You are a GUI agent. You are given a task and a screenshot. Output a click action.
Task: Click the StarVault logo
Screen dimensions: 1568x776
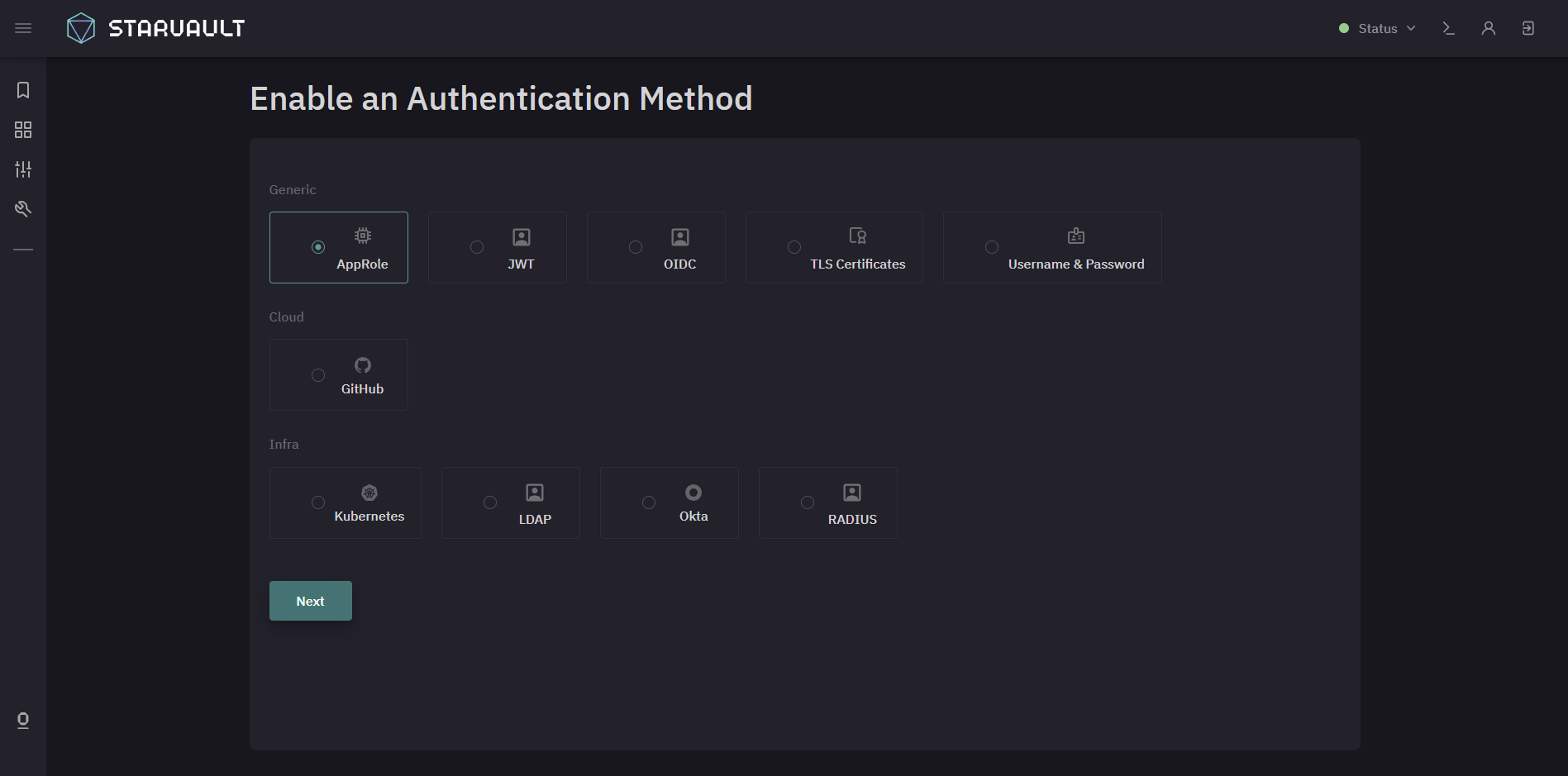[155, 28]
